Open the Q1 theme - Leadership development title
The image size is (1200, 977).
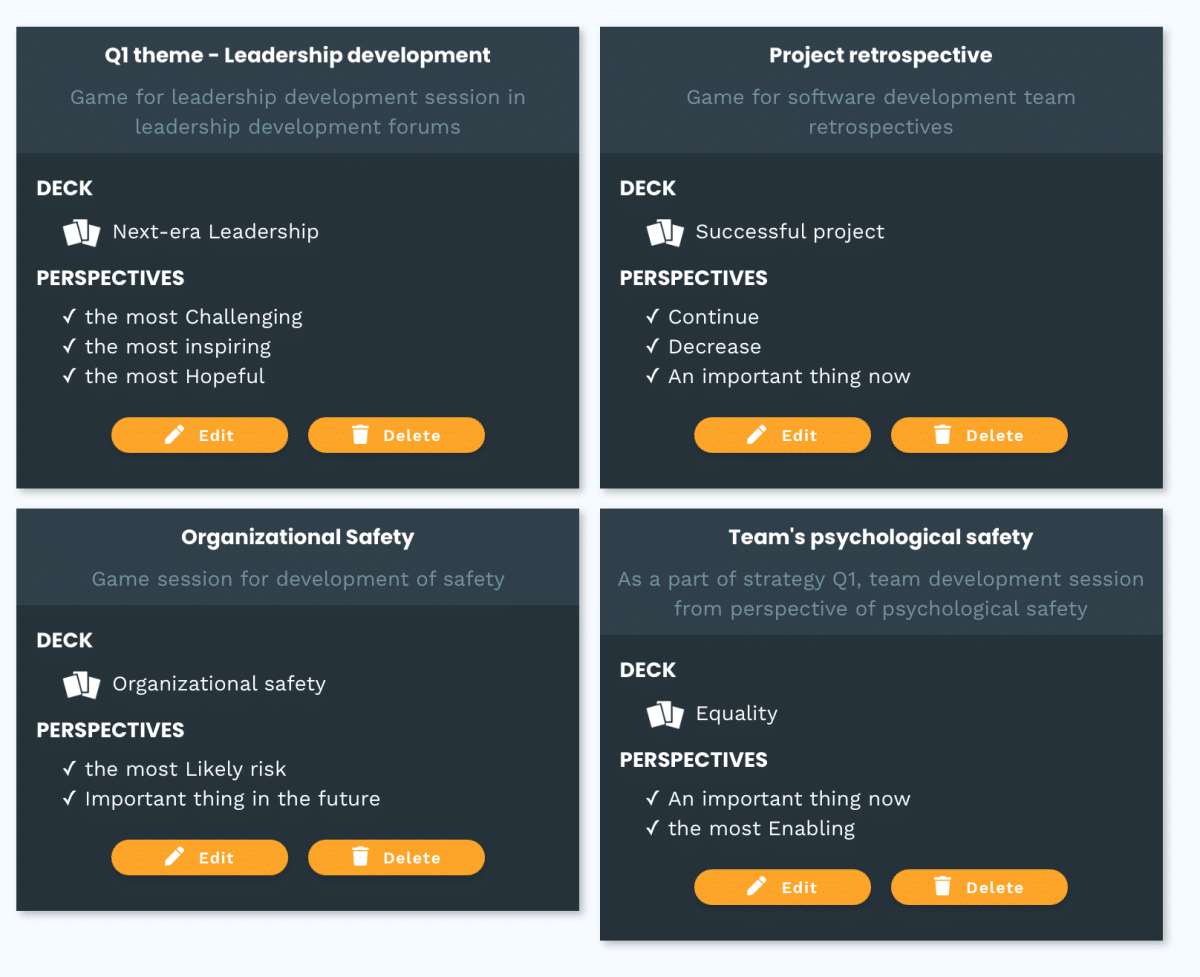coord(298,55)
